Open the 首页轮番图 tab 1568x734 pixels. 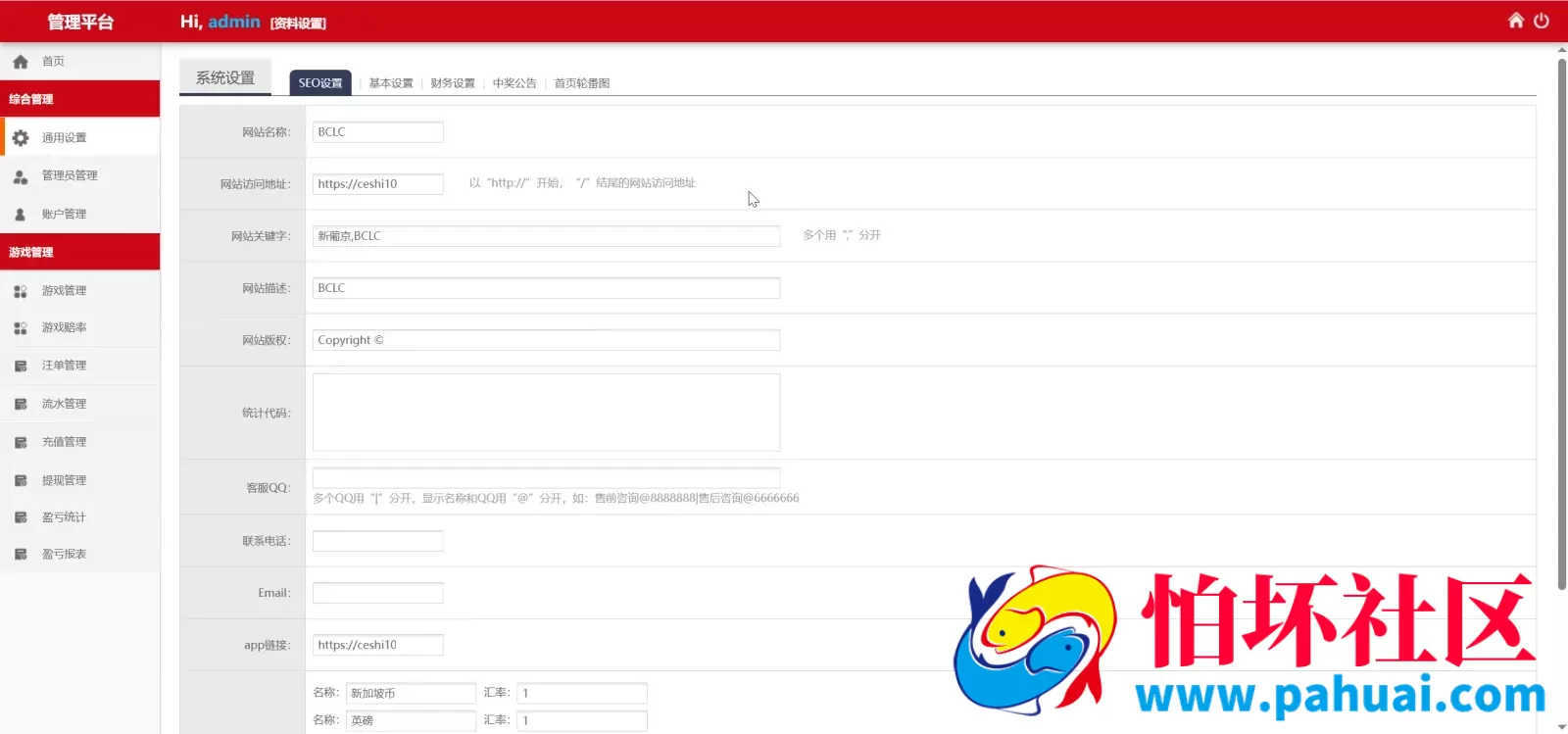click(x=582, y=83)
